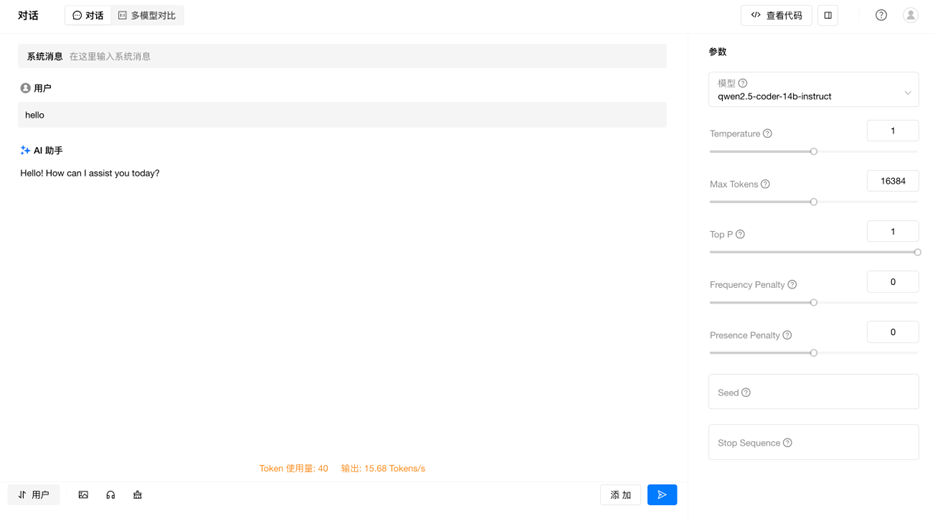
Task: Click the Frequency Penalty value box
Action: pos(893,282)
